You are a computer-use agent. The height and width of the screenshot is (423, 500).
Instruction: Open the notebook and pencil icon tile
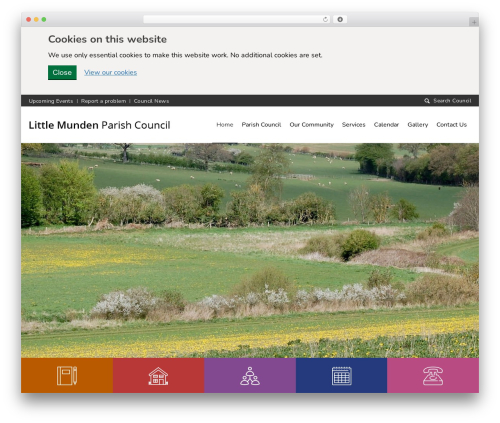click(67, 376)
